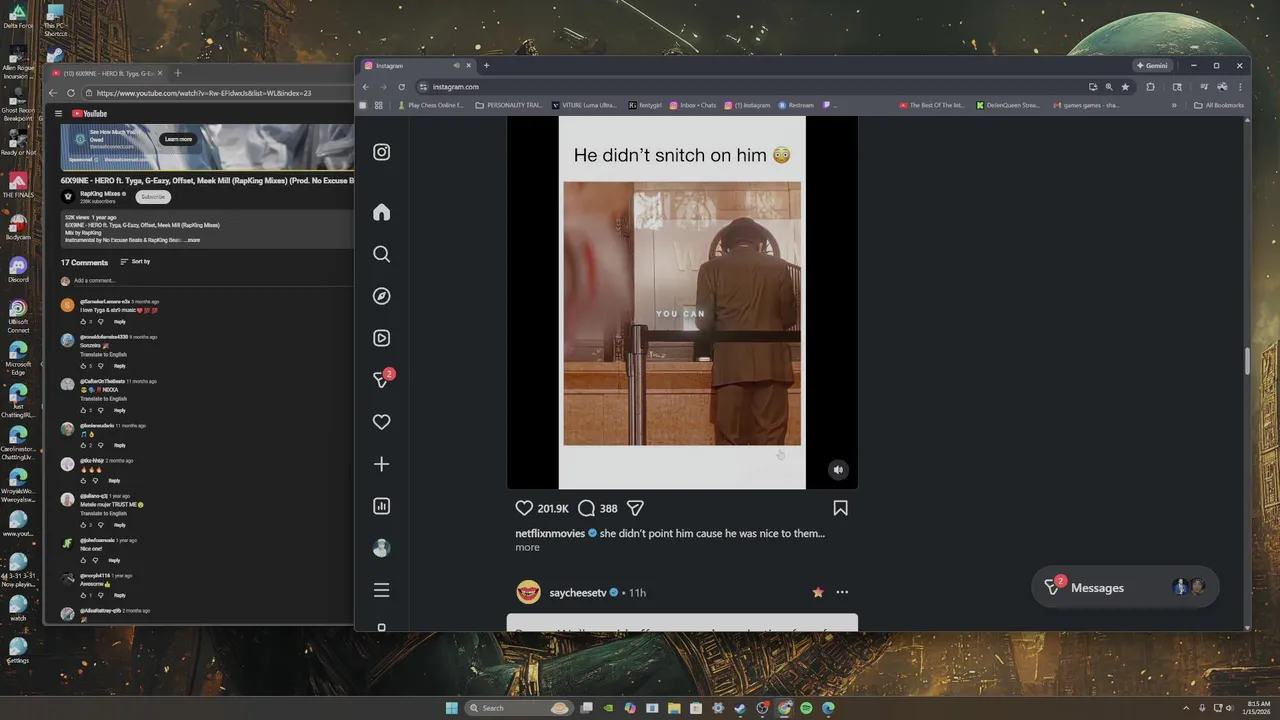
Task: Click Instagram logo at sidebar top
Action: pos(381,152)
